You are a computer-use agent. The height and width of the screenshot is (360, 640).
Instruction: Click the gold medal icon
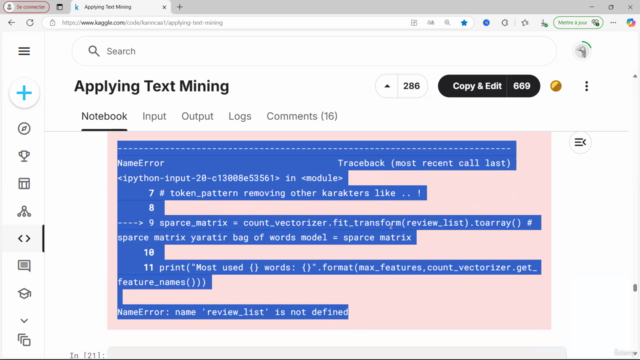[556, 86]
